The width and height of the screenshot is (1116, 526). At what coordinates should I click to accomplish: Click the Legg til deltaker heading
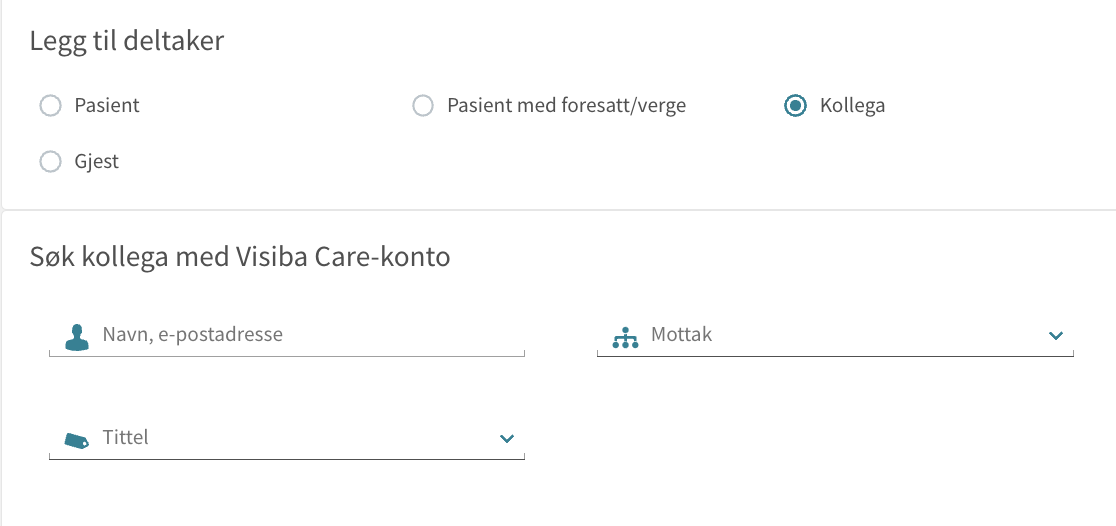pos(127,41)
